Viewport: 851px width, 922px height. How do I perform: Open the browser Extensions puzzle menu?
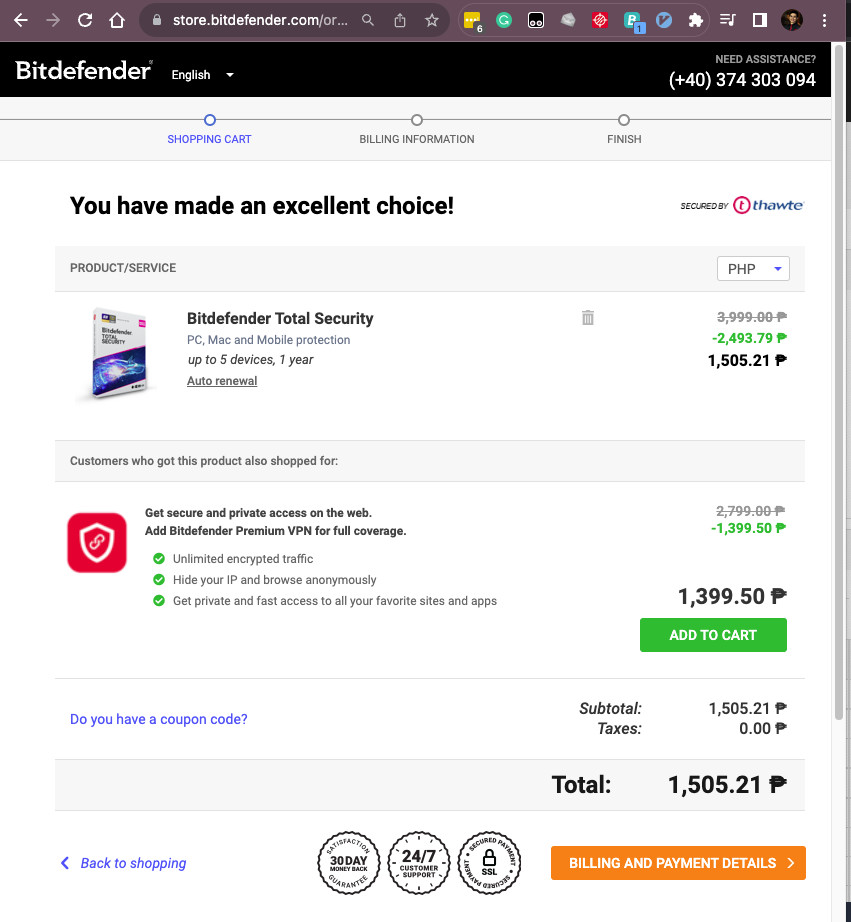tap(696, 20)
